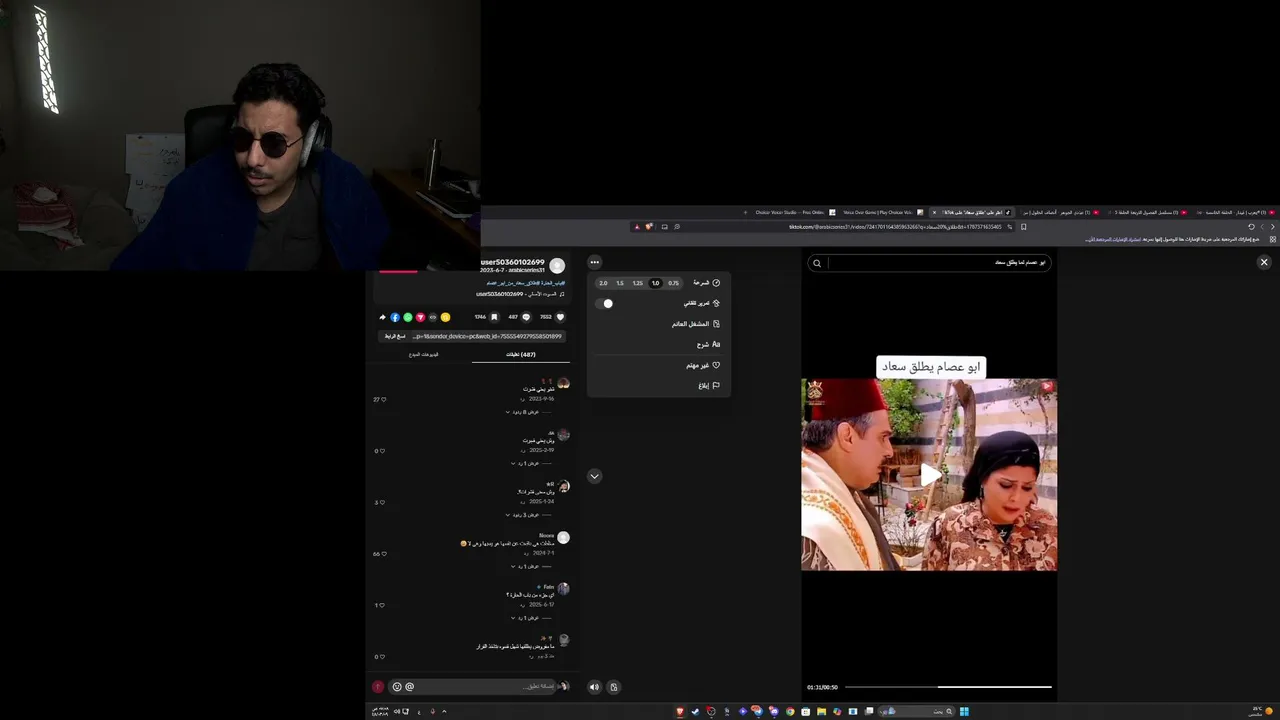Screen dimensions: 1280x720
Task: Open comments via speech bubble icon
Action: [526, 317]
